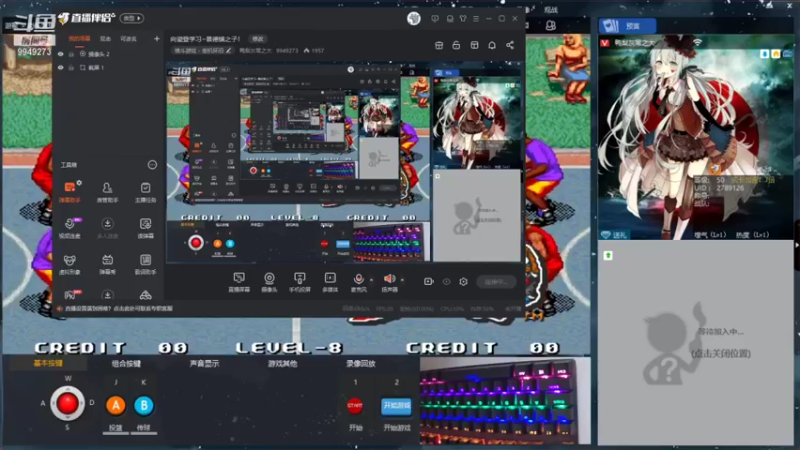The width and height of the screenshot is (800, 450).
Task: Open the notification bell icon
Action: point(492,45)
